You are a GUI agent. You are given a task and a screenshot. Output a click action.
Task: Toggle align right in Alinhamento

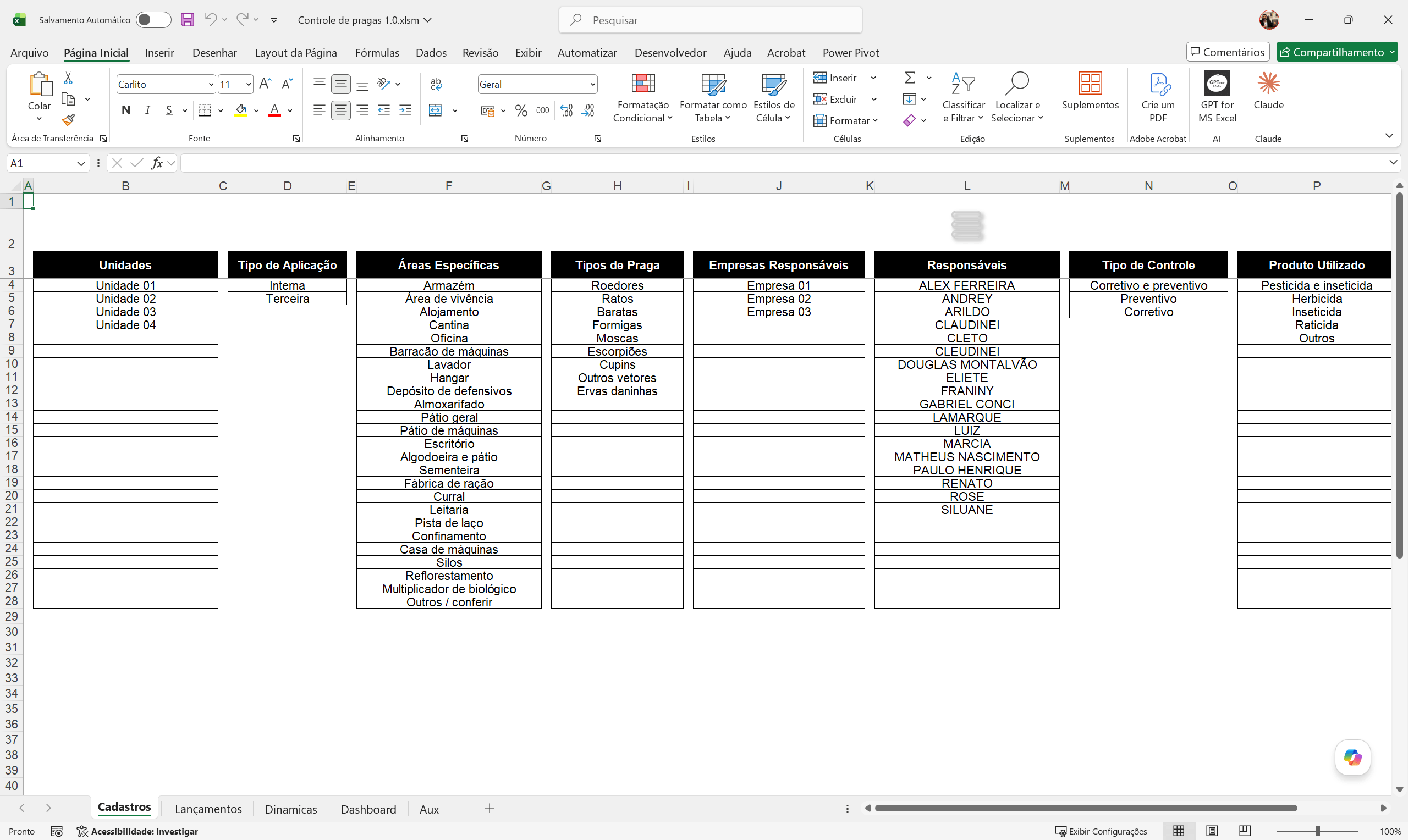pyautogui.click(x=363, y=110)
